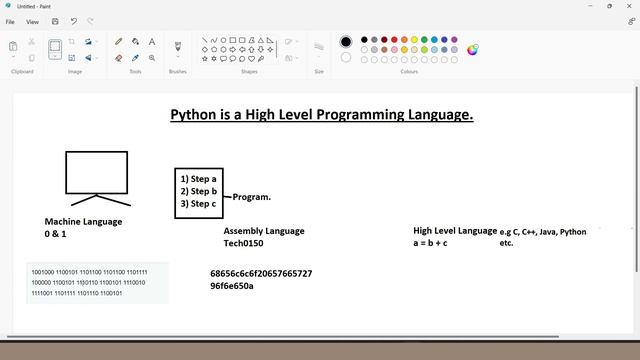Choose the Heart shape
The image size is (640, 360).
[251, 59]
